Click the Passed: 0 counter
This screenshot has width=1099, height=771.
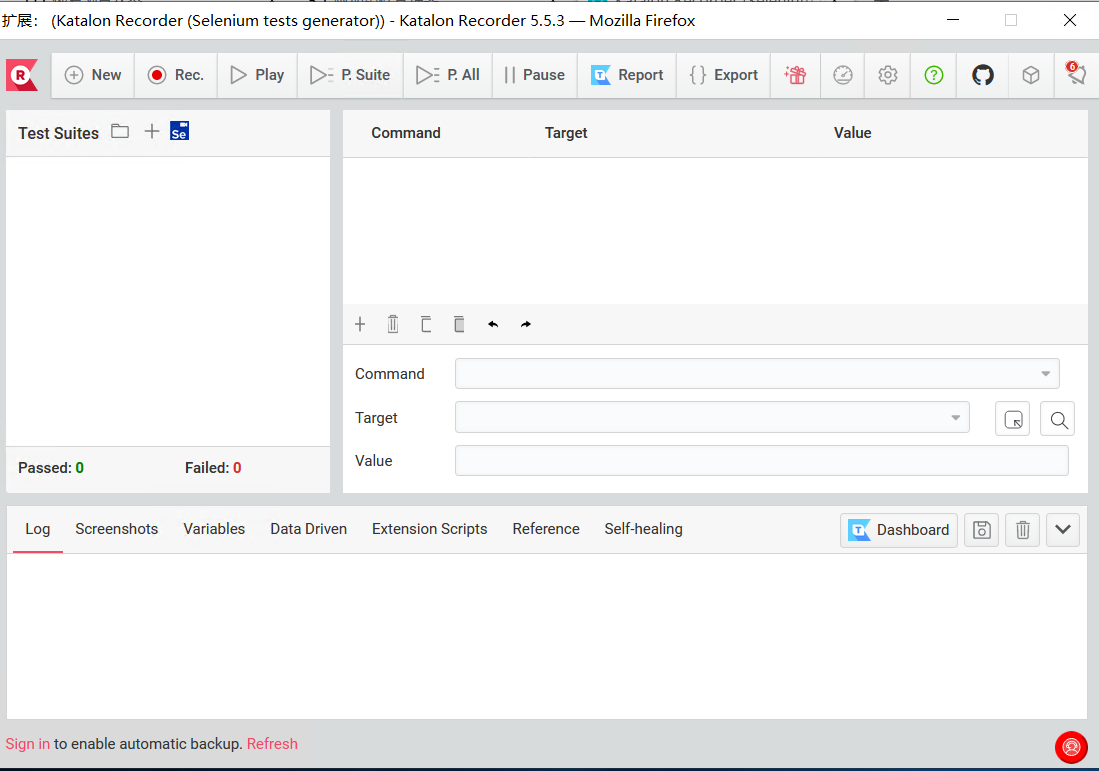point(50,468)
